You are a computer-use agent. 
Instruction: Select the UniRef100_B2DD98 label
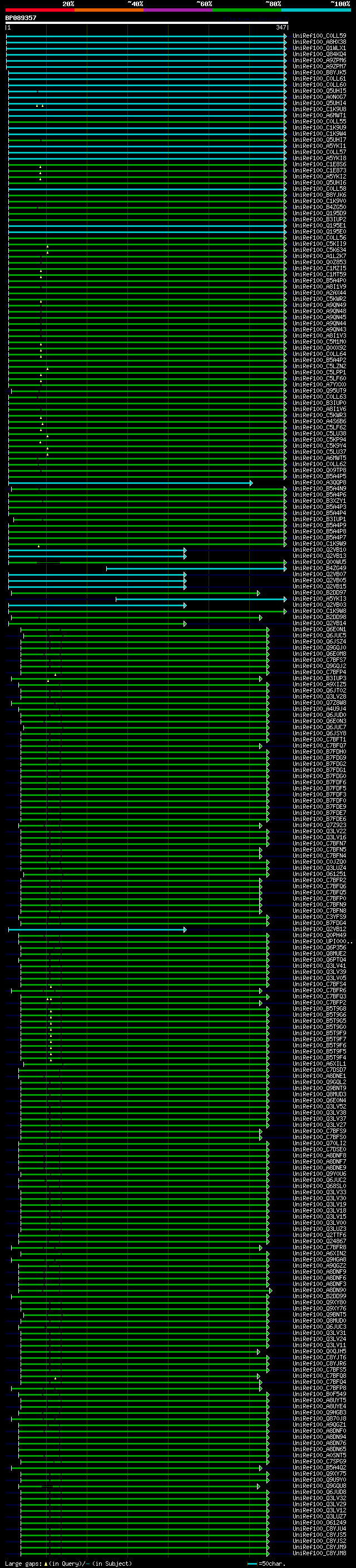[319, 617]
